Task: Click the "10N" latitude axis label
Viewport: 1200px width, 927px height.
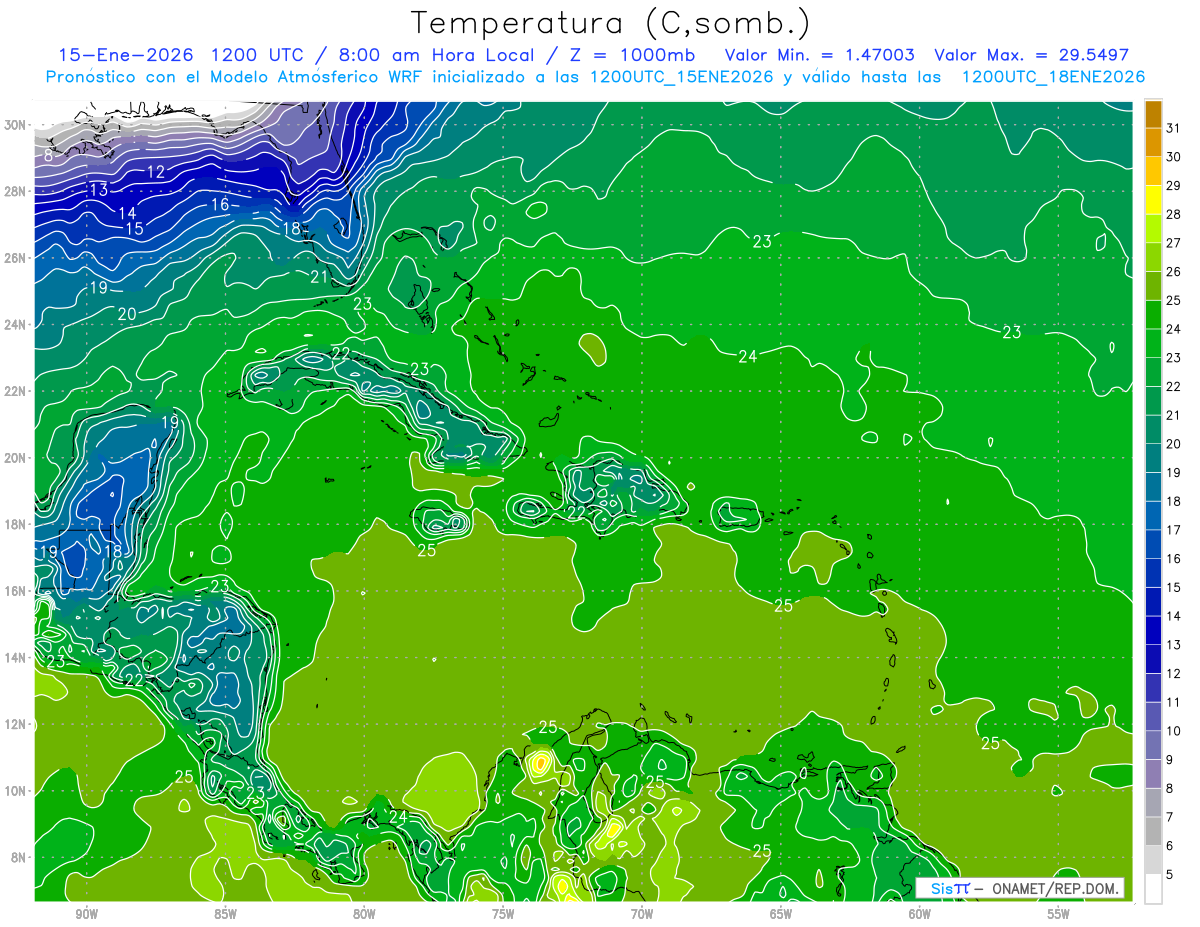Action: pos(16,790)
